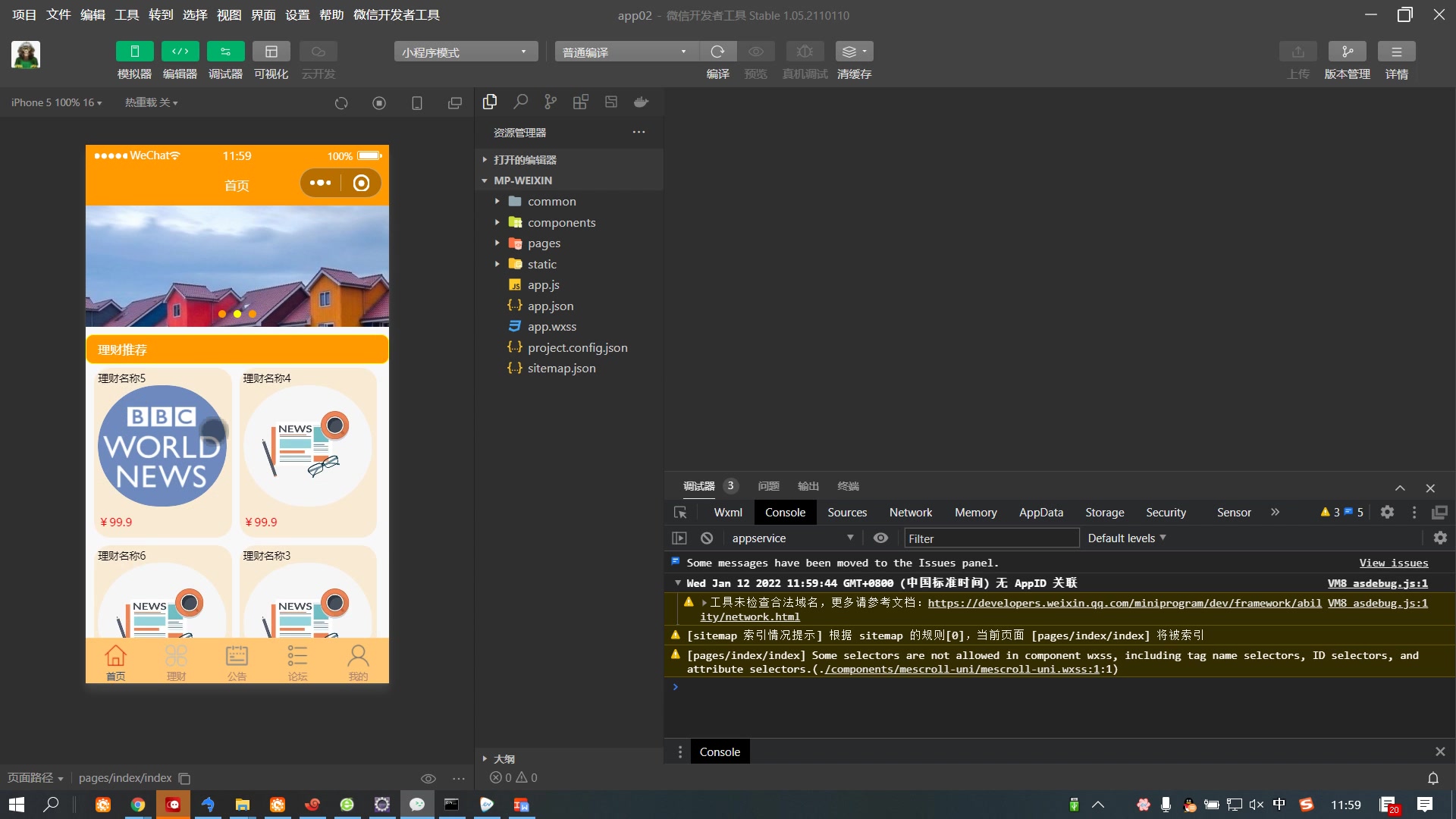This screenshot has width=1456, height=819.
Task: Toggle visibility eye icon in debugger
Action: 880,538
